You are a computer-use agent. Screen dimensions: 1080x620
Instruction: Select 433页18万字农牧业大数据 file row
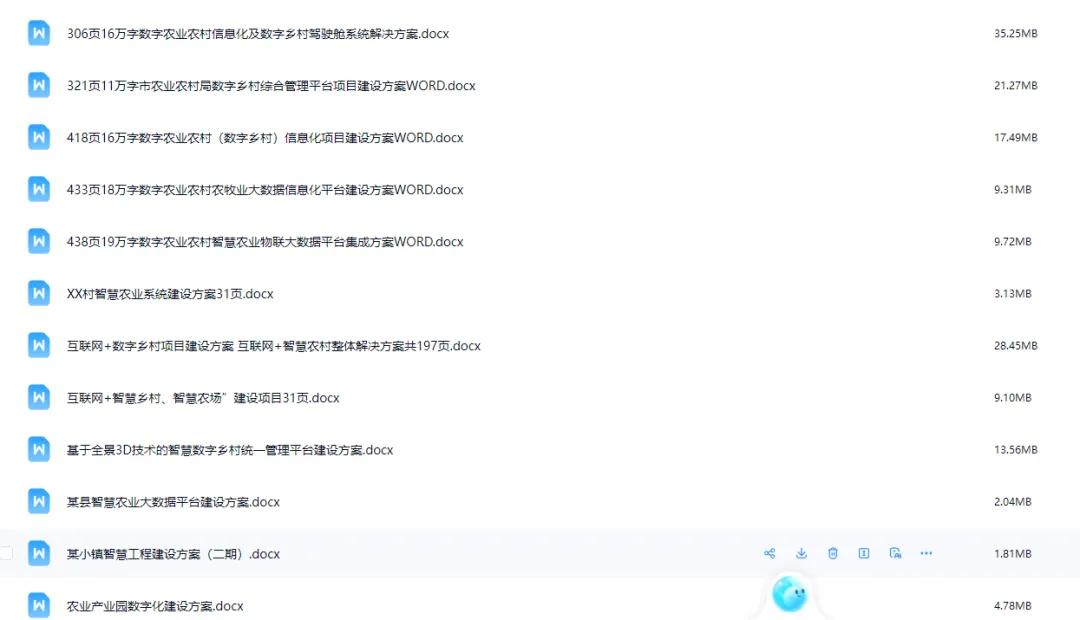(540, 189)
